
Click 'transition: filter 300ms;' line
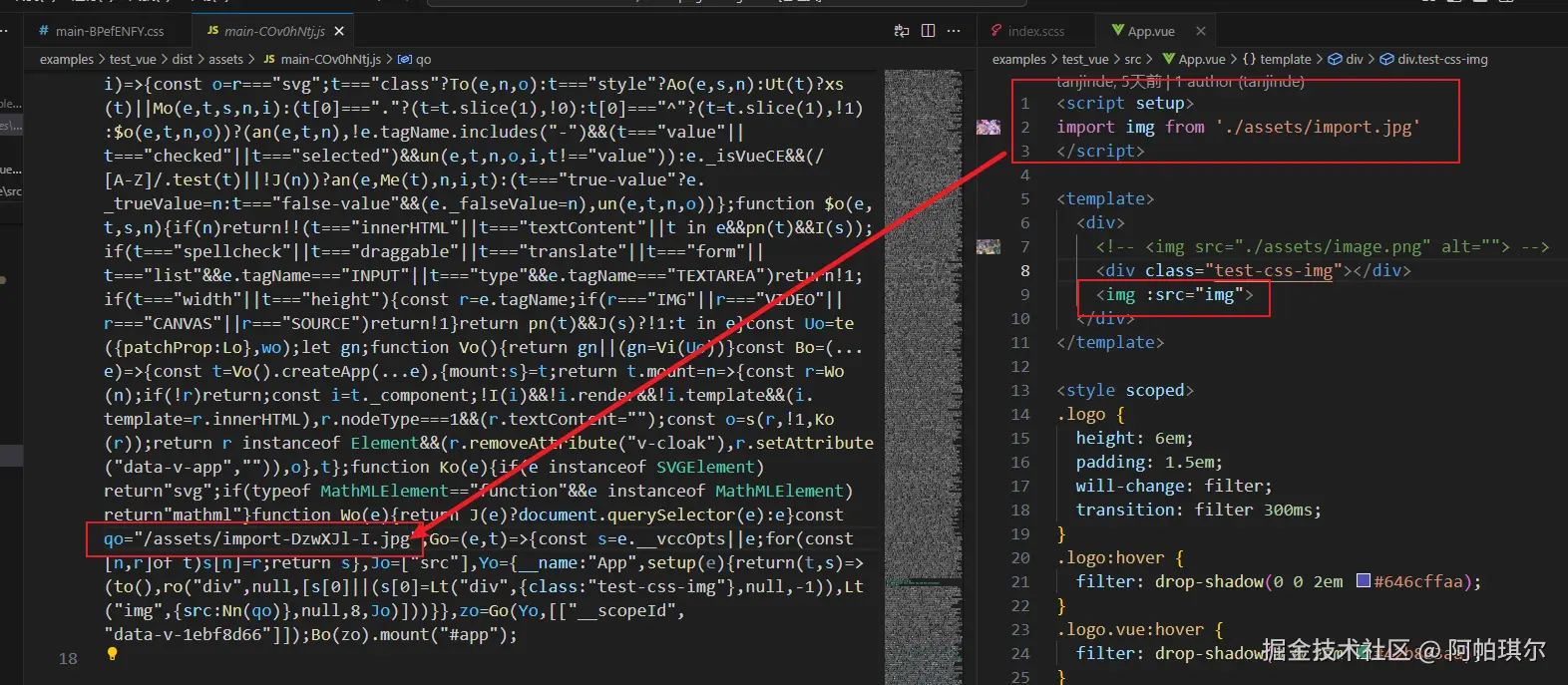coord(1199,510)
